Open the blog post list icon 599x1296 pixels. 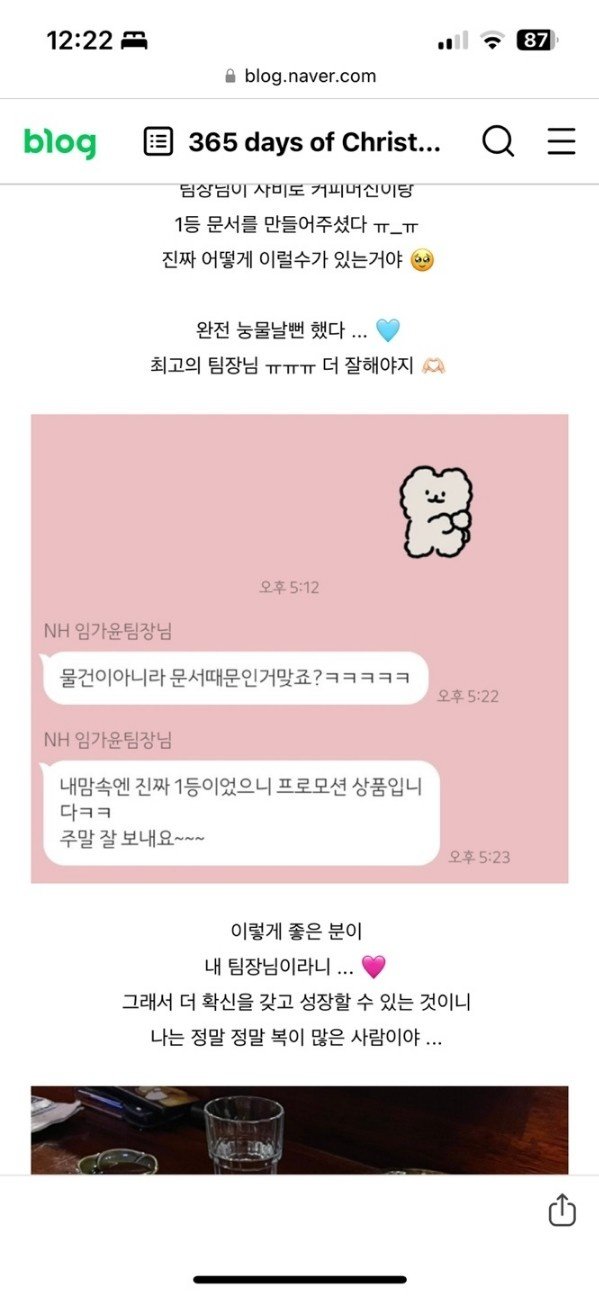[158, 142]
